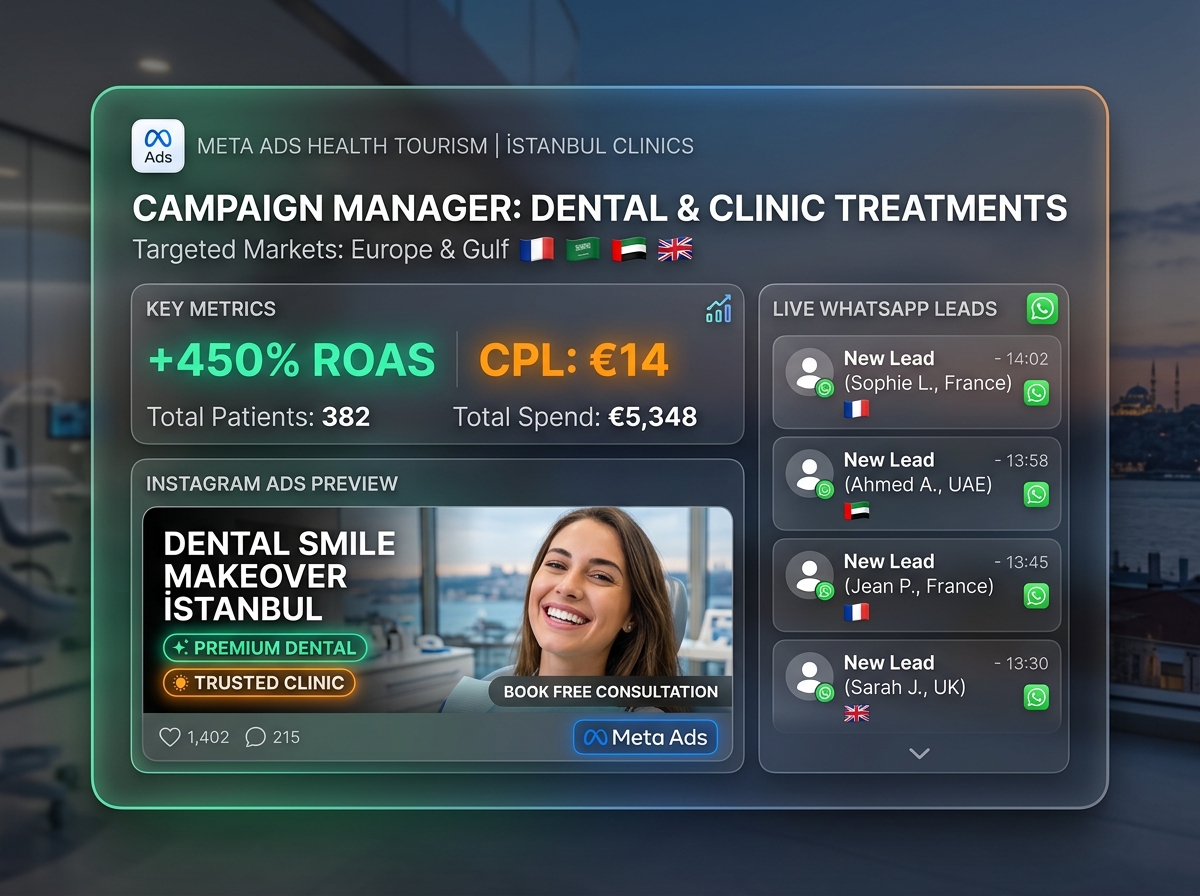Click the France flag under Jean P.
The image size is (1200, 896).
coord(857,612)
